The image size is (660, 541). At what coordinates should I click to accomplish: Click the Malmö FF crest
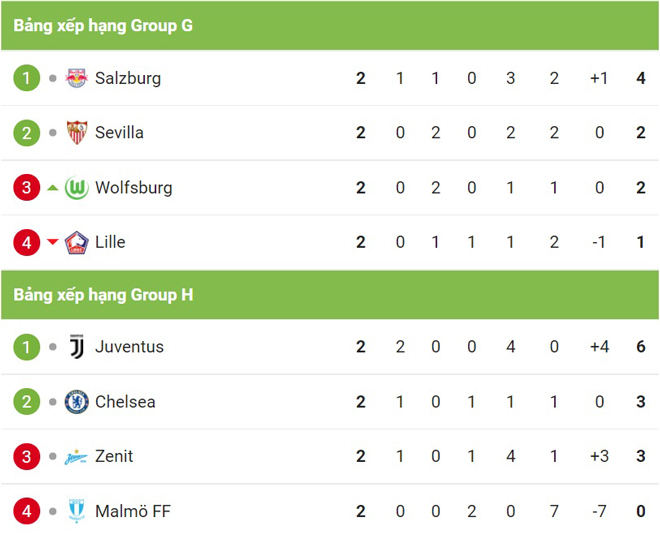tap(77, 511)
